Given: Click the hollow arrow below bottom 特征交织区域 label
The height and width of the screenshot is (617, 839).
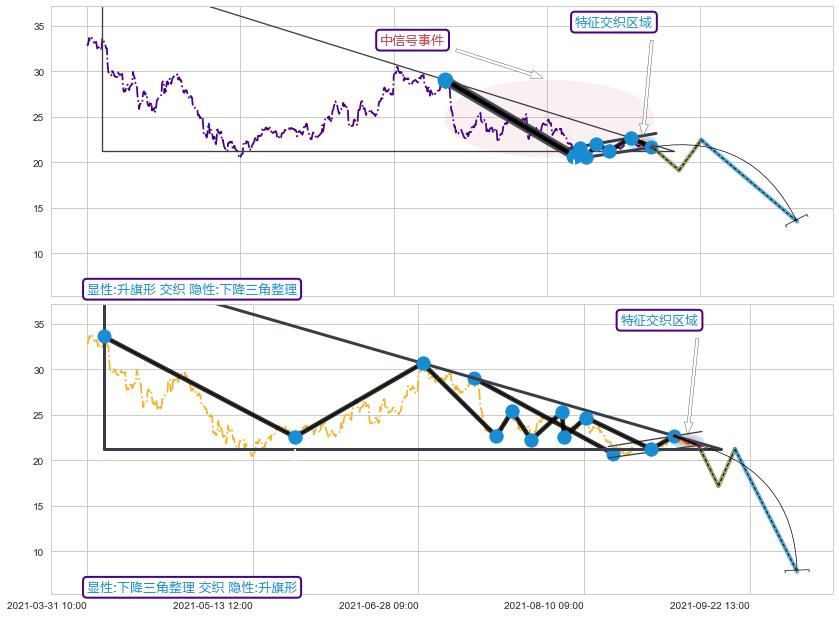Looking at the screenshot, I should click(691, 385).
